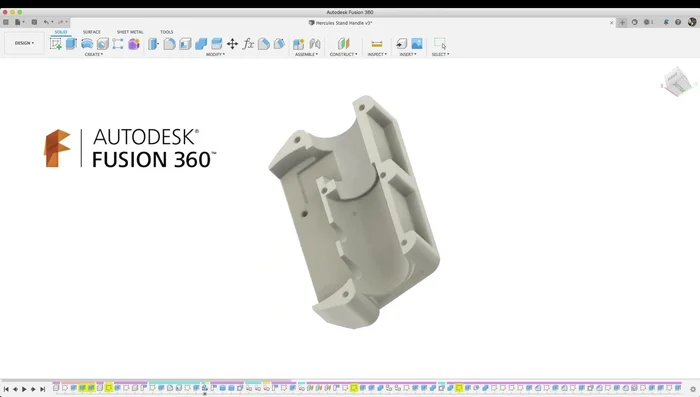Save the design with Save icon
The image size is (700, 397).
pyautogui.click(x=34, y=22)
